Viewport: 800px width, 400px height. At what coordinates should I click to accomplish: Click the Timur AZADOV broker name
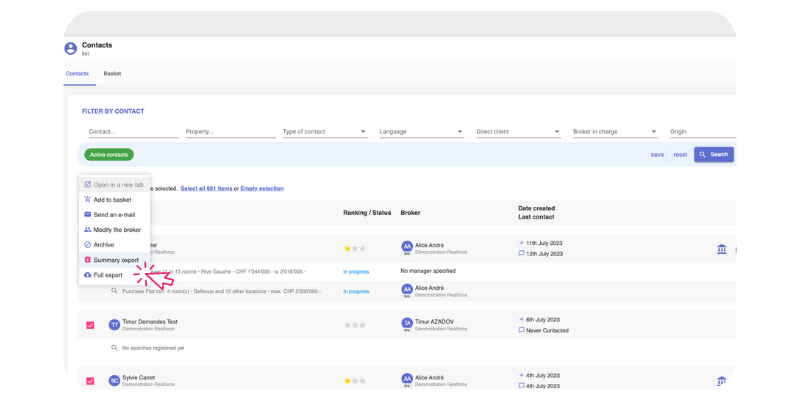pos(434,322)
